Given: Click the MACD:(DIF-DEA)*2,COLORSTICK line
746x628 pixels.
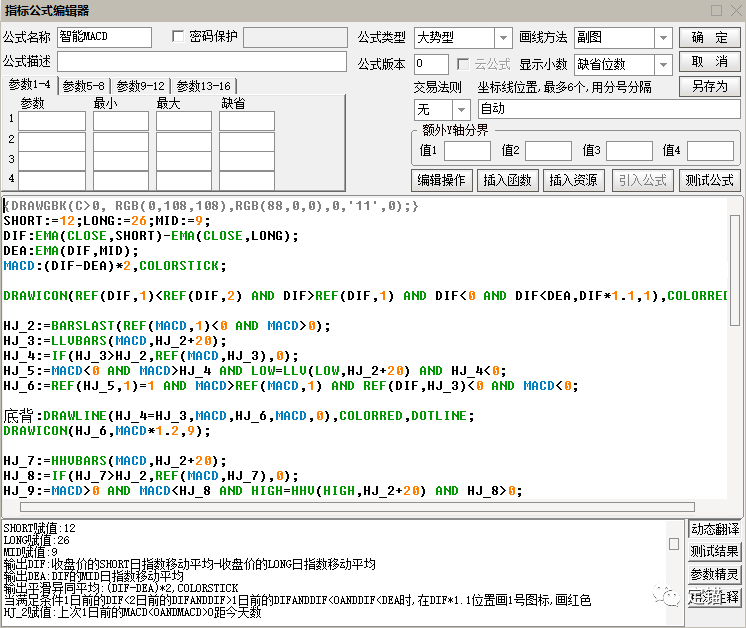Looking at the screenshot, I should [115, 265].
